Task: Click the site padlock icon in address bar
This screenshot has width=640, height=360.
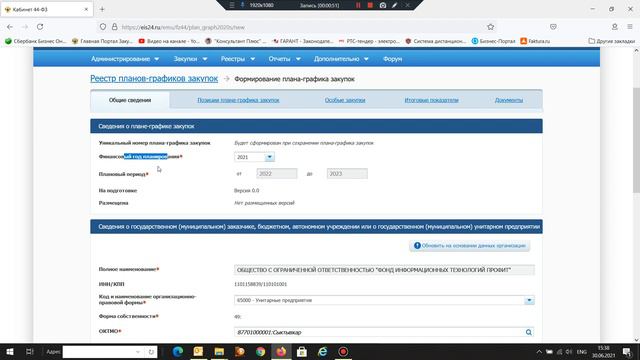Action: point(115,27)
